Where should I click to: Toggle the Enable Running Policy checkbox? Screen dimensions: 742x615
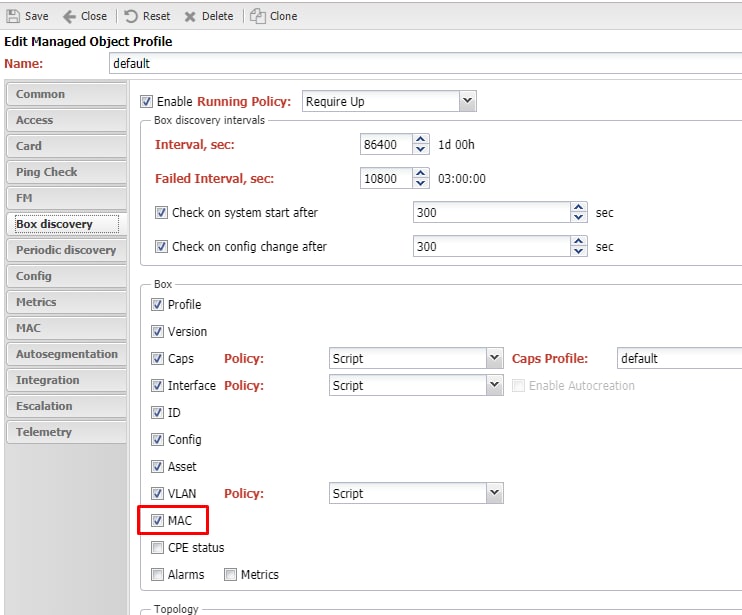146,101
